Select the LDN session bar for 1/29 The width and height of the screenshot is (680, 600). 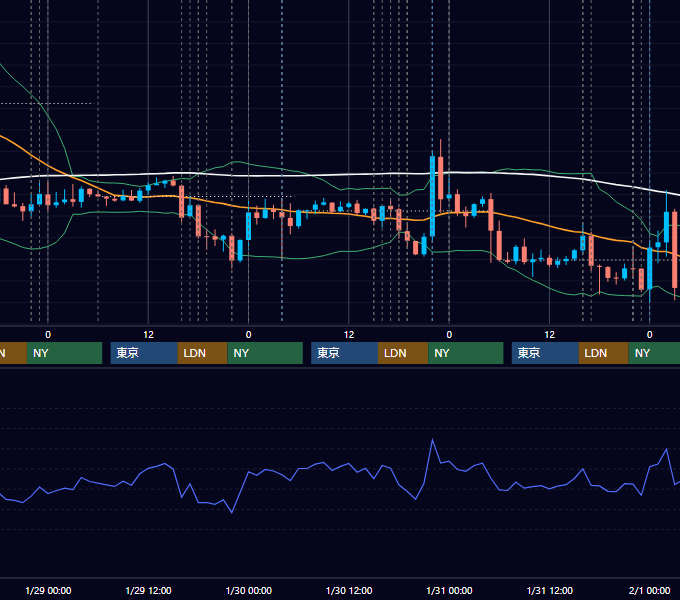pos(203,353)
